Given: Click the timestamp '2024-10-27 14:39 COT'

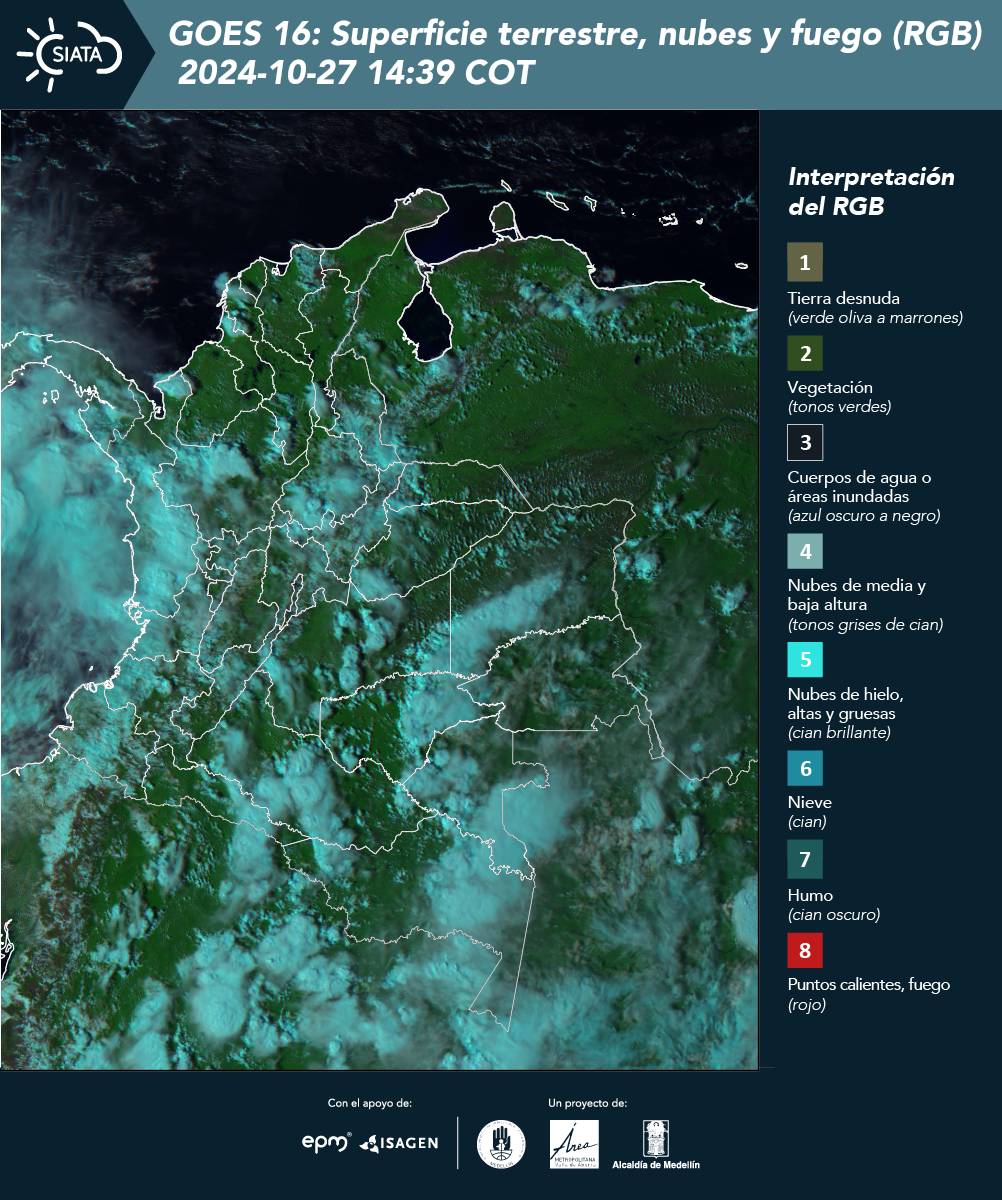Looking at the screenshot, I should click(357, 72).
